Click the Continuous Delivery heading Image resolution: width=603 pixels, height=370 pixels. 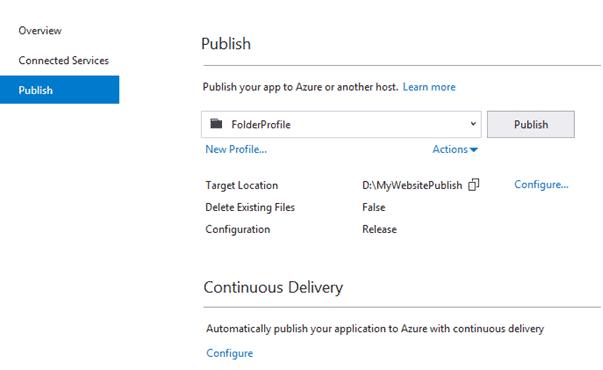(273, 287)
